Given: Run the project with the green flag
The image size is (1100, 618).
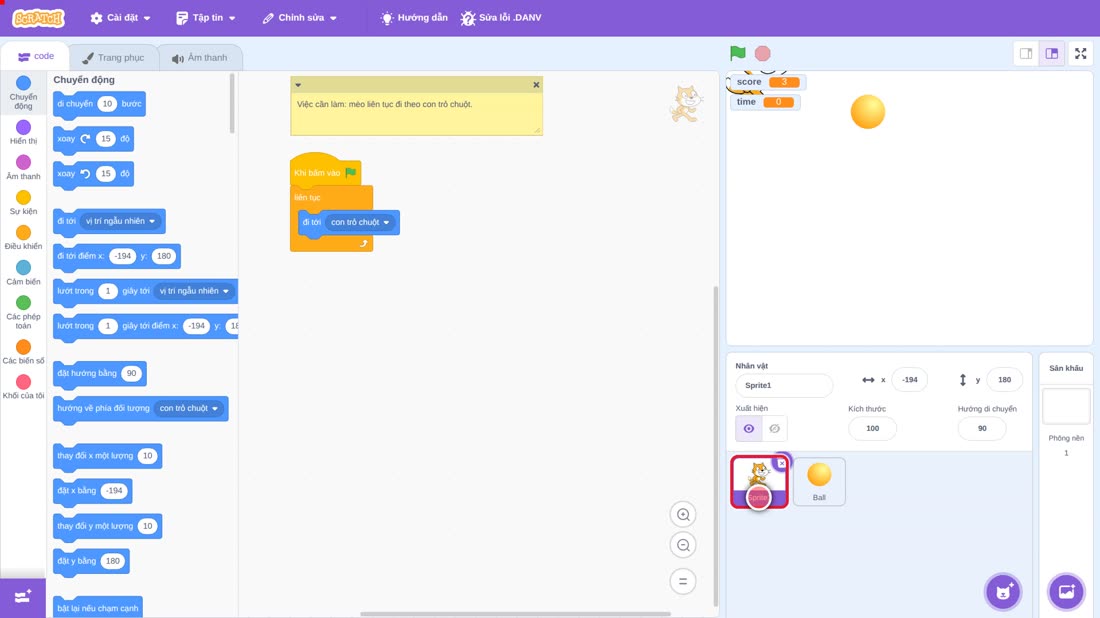Looking at the screenshot, I should click(x=737, y=53).
